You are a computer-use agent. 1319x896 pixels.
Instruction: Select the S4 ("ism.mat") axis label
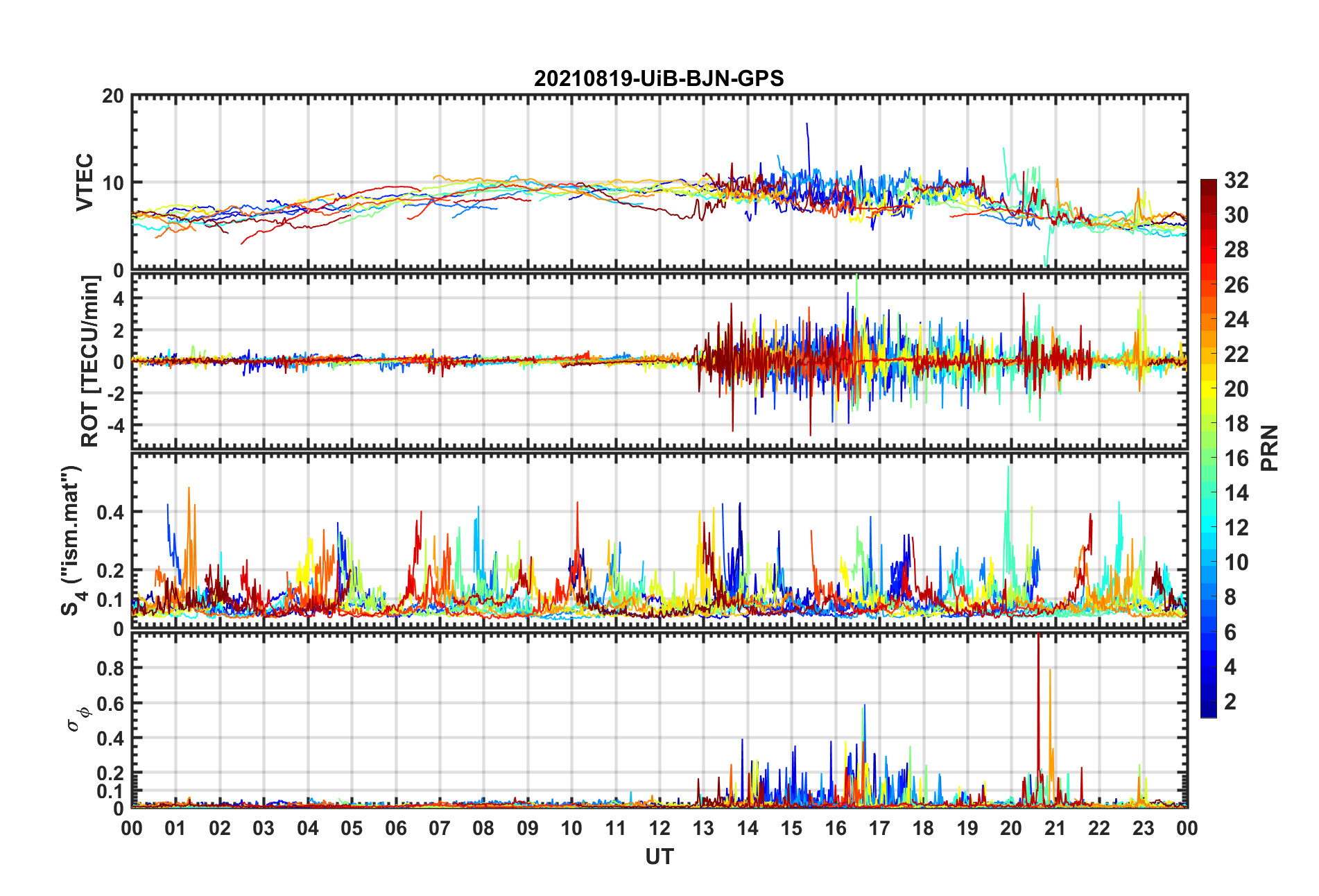pyautogui.click(x=72, y=541)
